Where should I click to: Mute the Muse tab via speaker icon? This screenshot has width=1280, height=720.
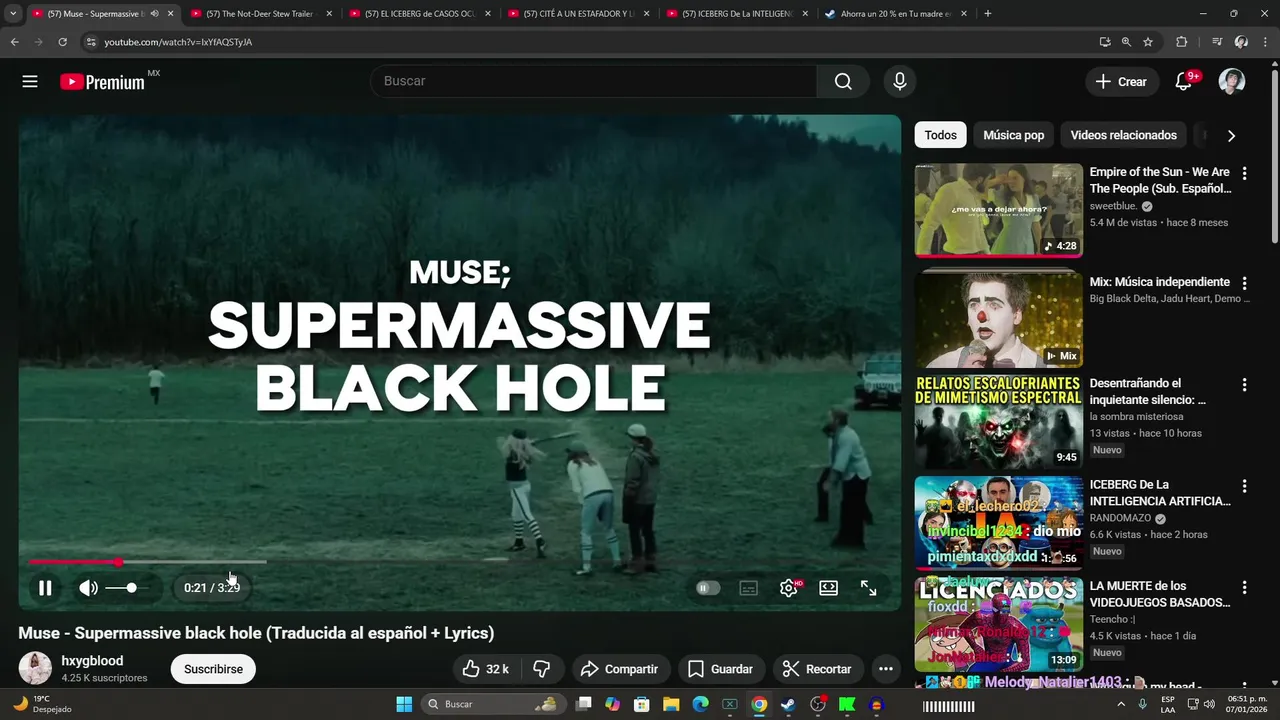[154, 14]
